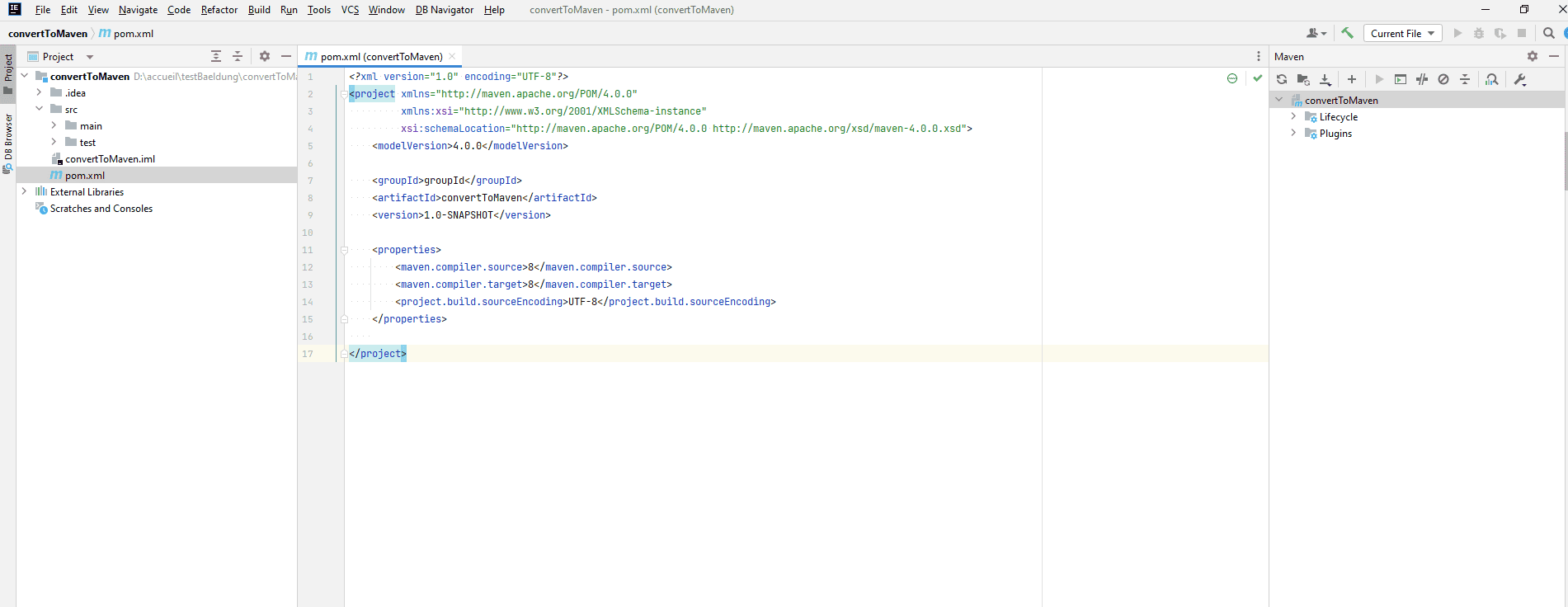Reload all Maven projects
1568x607 pixels.
[1282, 79]
